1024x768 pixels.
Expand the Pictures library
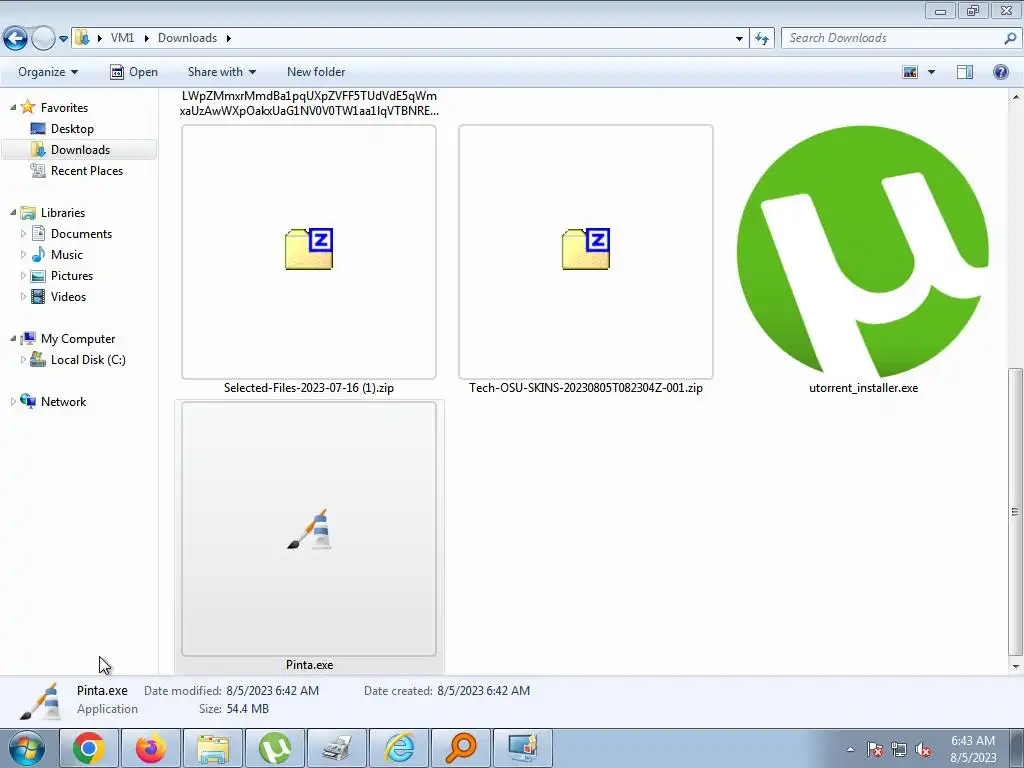click(24, 275)
